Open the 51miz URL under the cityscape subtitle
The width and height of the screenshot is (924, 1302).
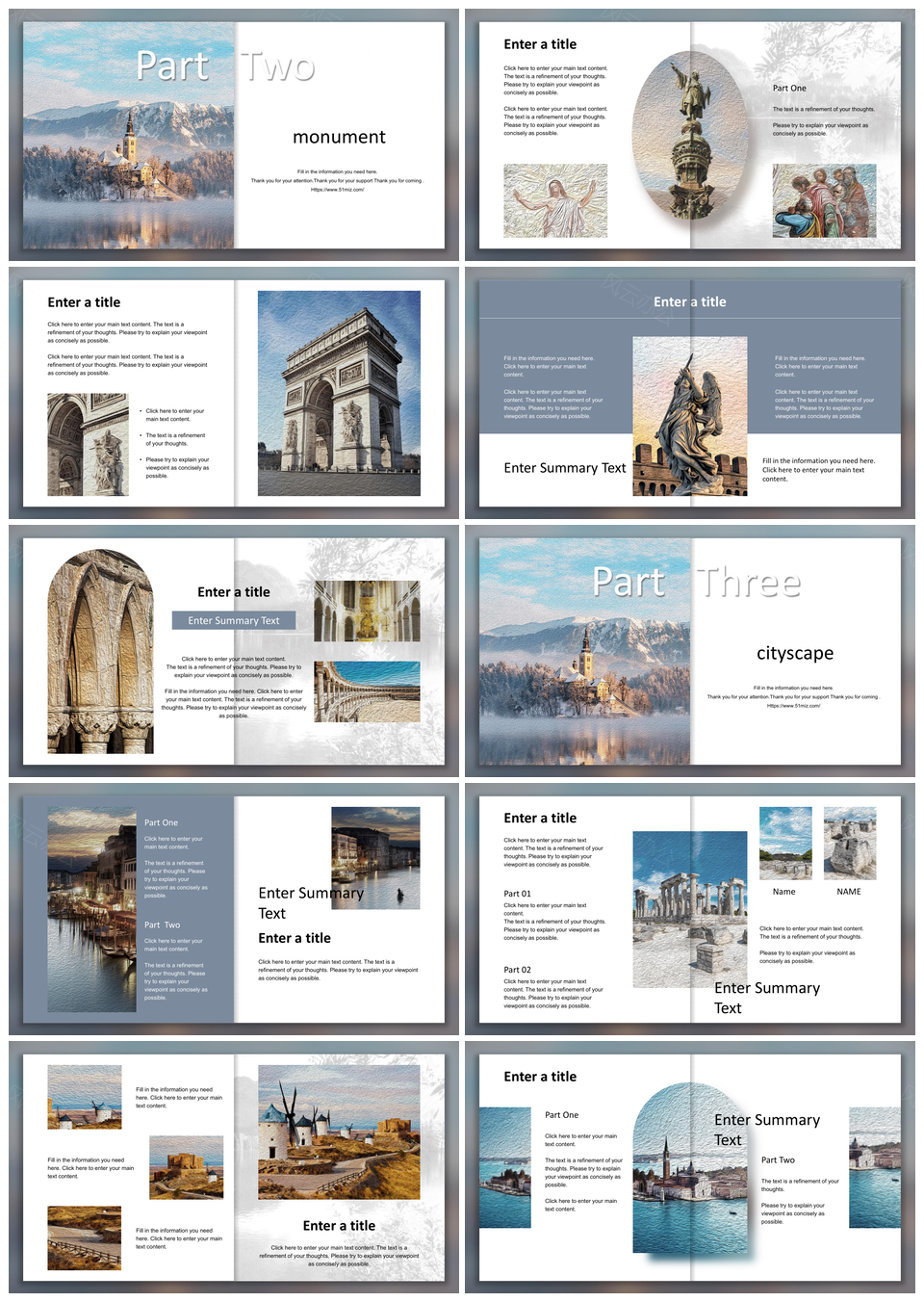point(793,706)
